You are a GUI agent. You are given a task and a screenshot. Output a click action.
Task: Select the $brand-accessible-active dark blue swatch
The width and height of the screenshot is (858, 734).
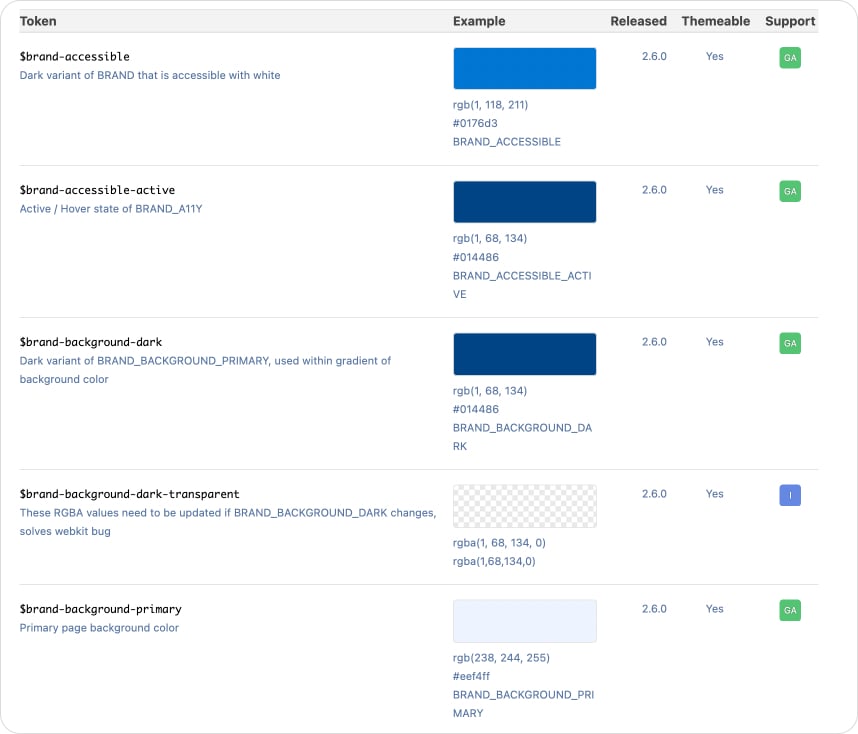click(524, 202)
